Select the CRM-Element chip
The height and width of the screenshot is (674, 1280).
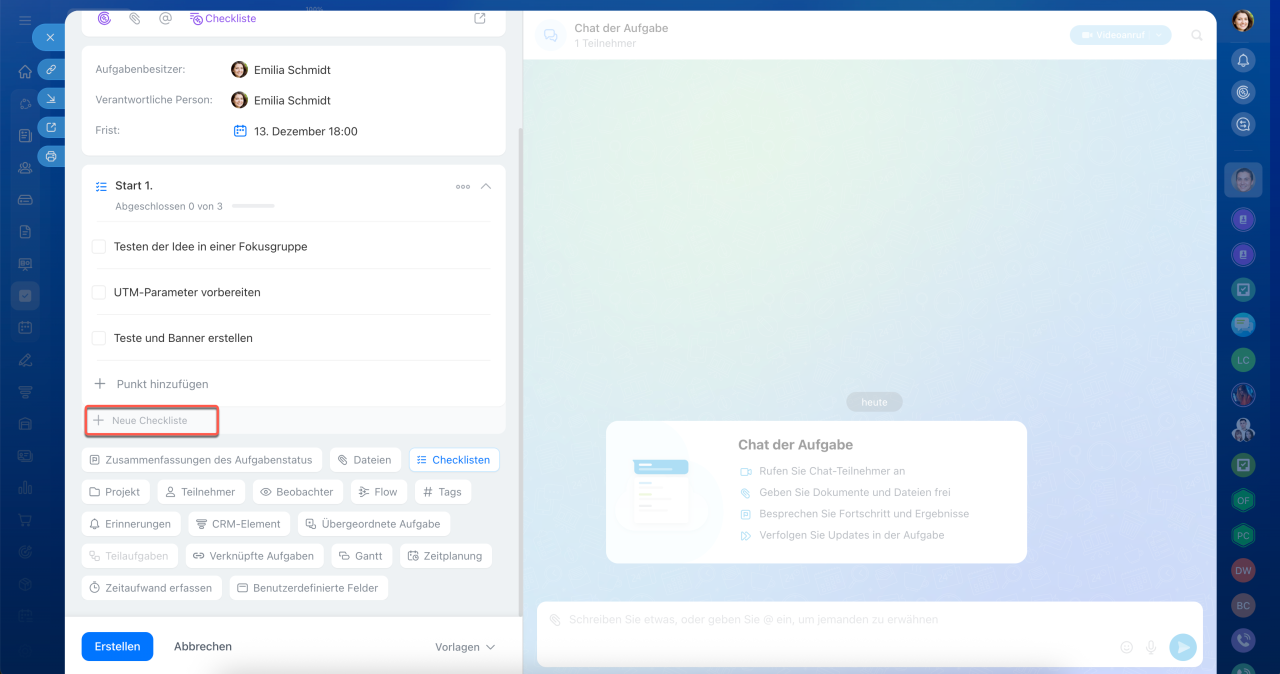(239, 524)
